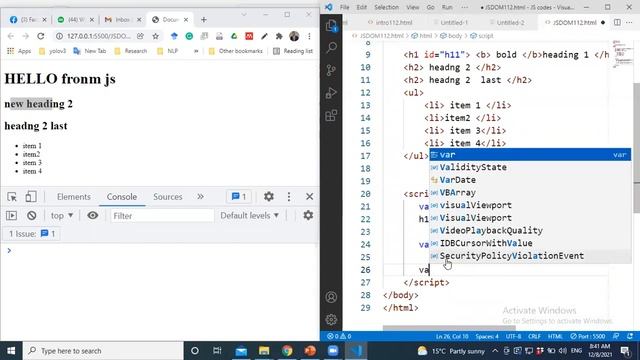Open a new Chrome tab

(x=204, y=20)
